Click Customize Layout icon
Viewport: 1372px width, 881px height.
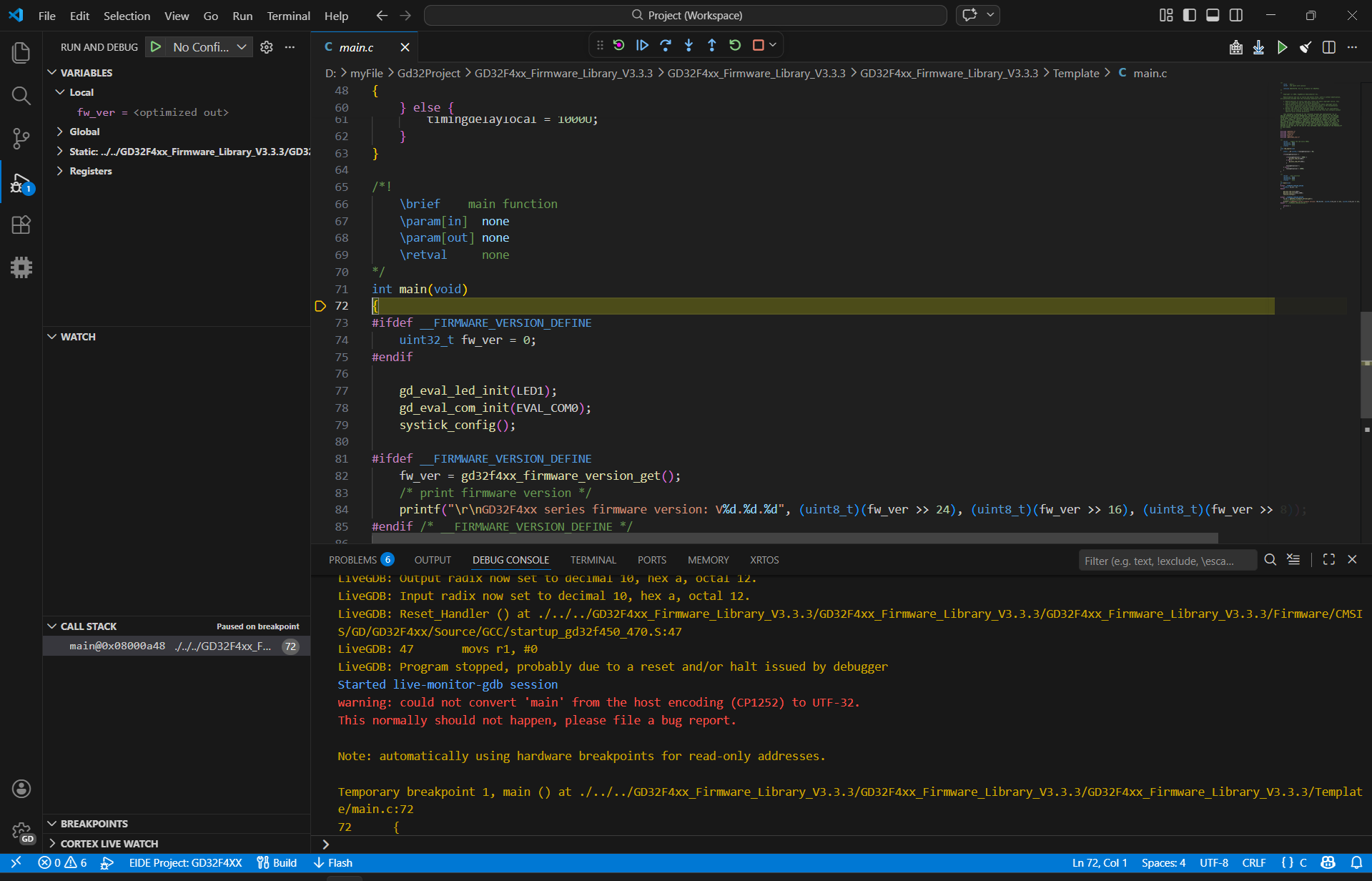click(x=1166, y=15)
